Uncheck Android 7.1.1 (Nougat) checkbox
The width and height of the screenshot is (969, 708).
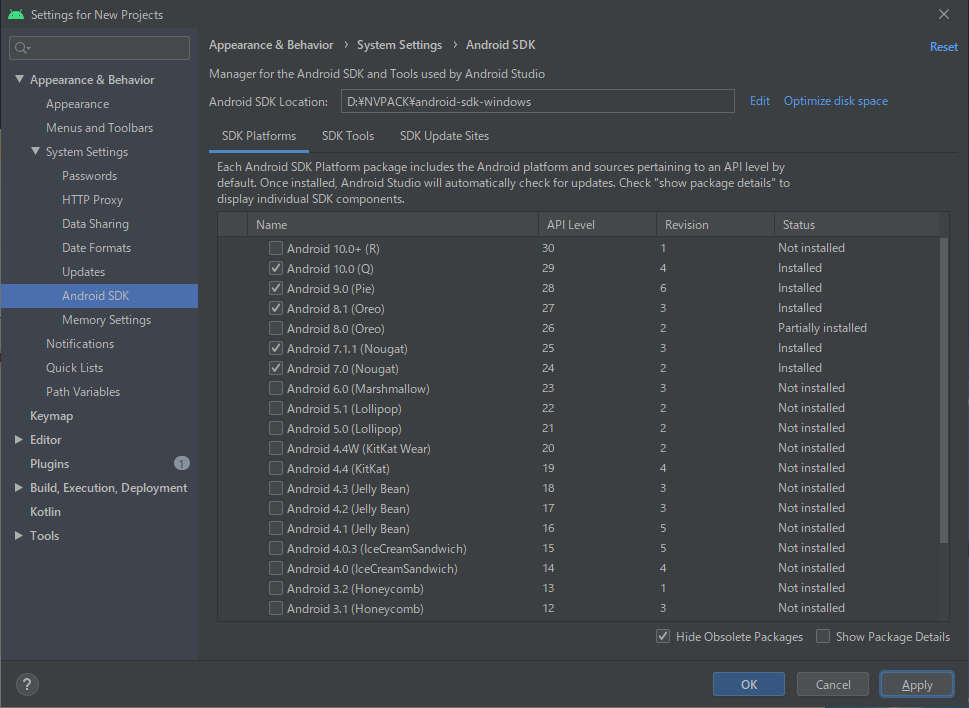coord(276,348)
